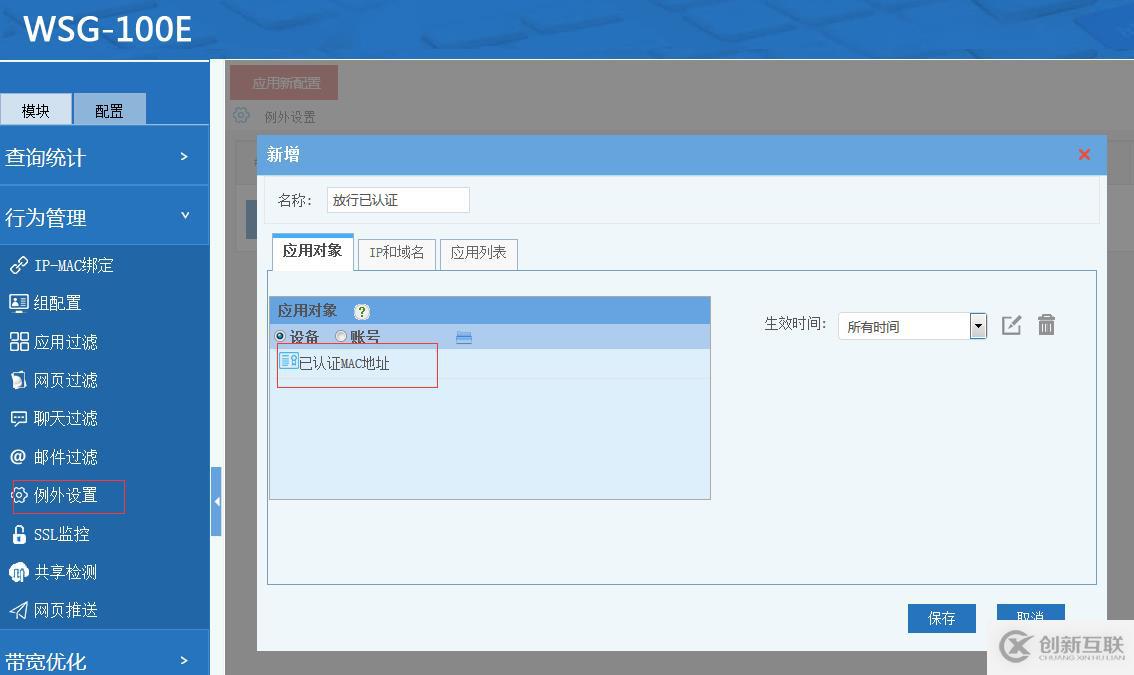1134x675 pixels.
Task: Click the help question mark beside 应用对象
Action: pos(362,311)
